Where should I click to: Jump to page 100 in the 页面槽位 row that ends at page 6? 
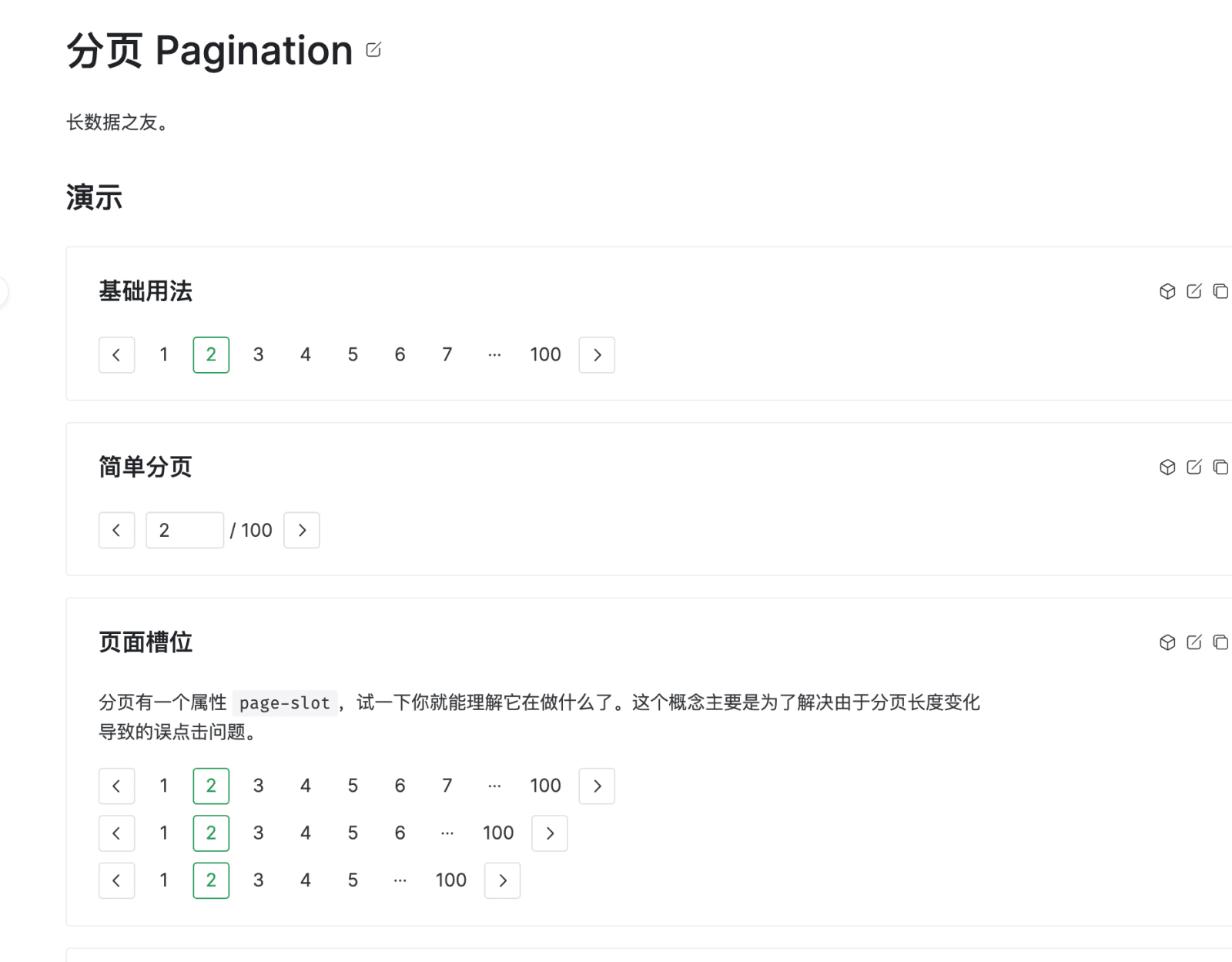tap(498, 833)
